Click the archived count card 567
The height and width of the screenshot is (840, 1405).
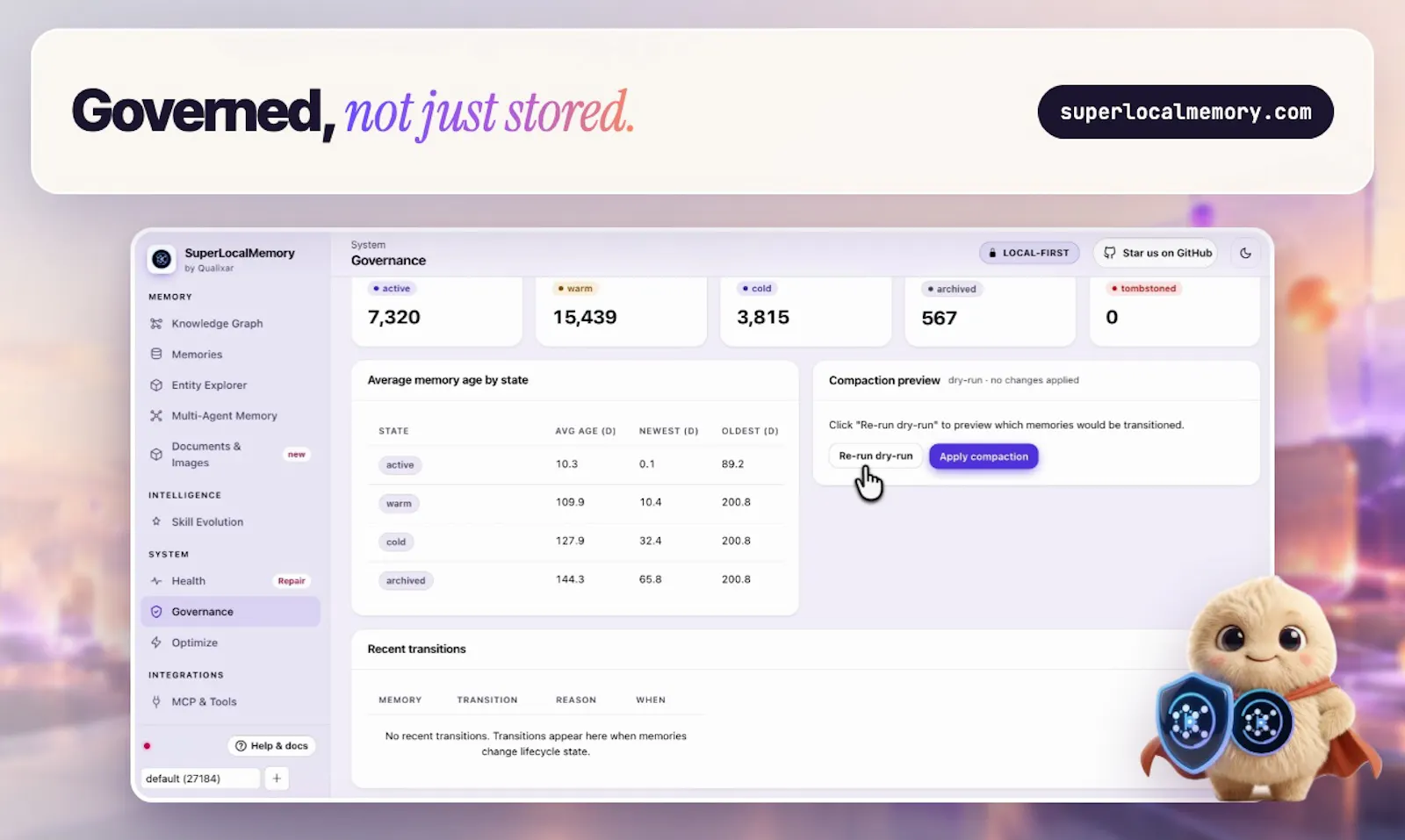(990, 312)
